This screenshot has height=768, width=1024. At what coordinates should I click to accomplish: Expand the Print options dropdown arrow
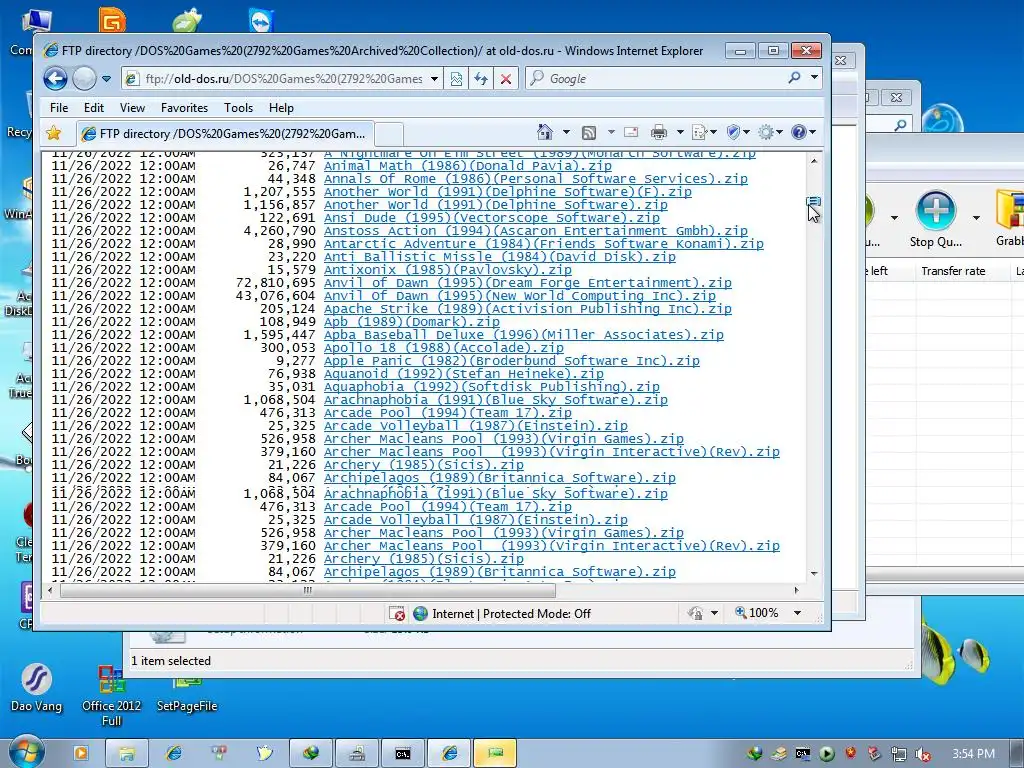(x=680, y=133)
